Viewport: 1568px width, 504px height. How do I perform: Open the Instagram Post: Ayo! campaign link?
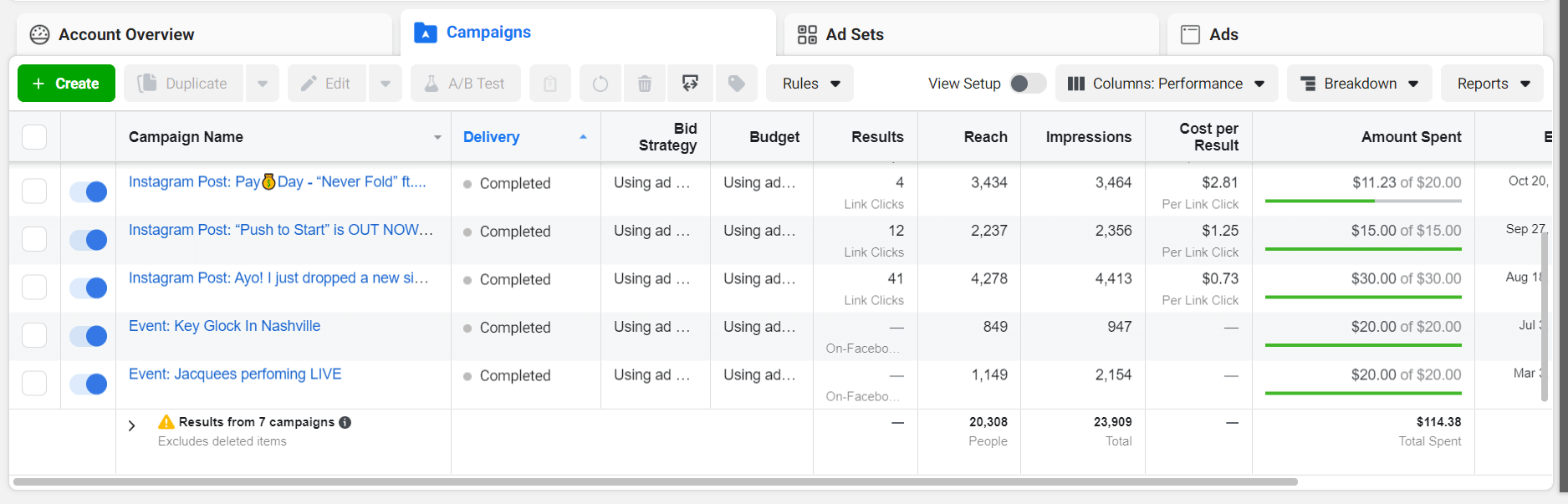[x=278, y=277]
